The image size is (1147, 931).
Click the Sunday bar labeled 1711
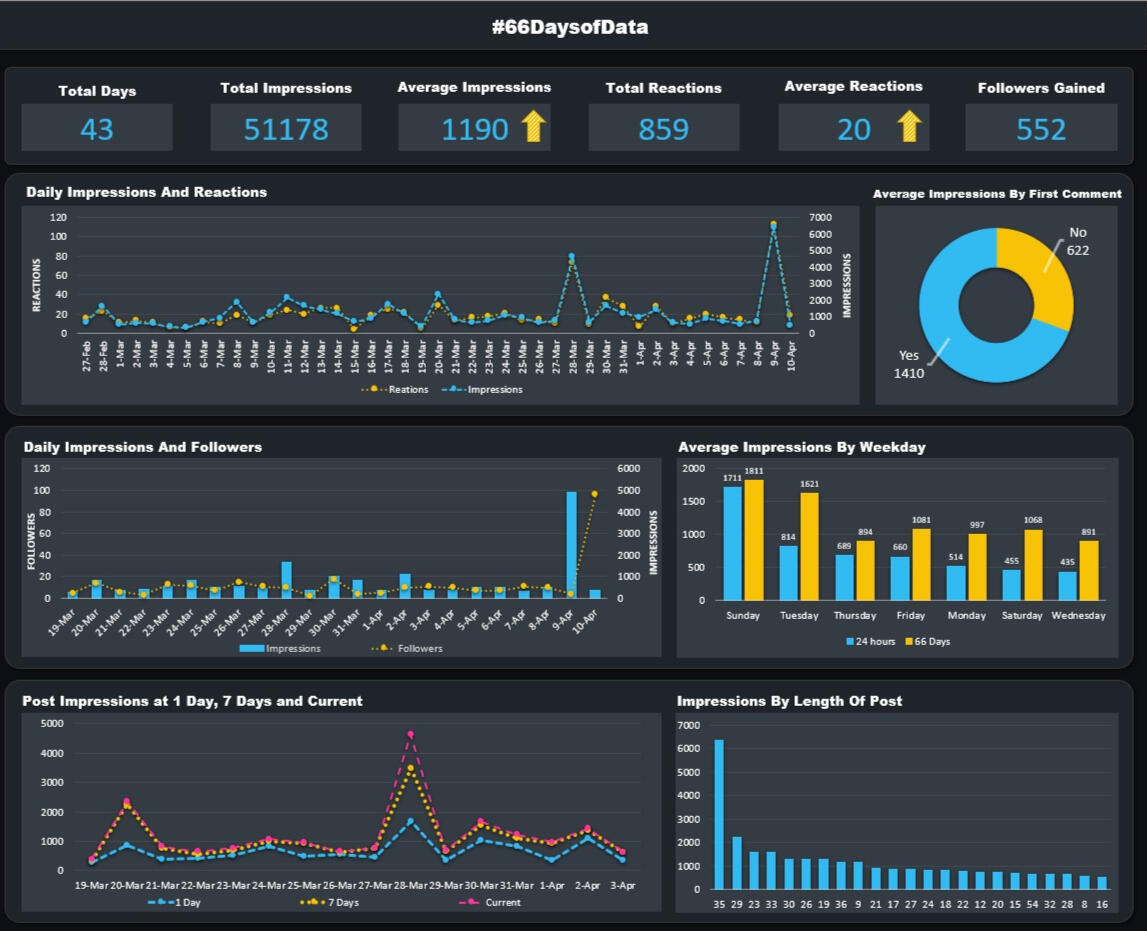click(733, 543)
